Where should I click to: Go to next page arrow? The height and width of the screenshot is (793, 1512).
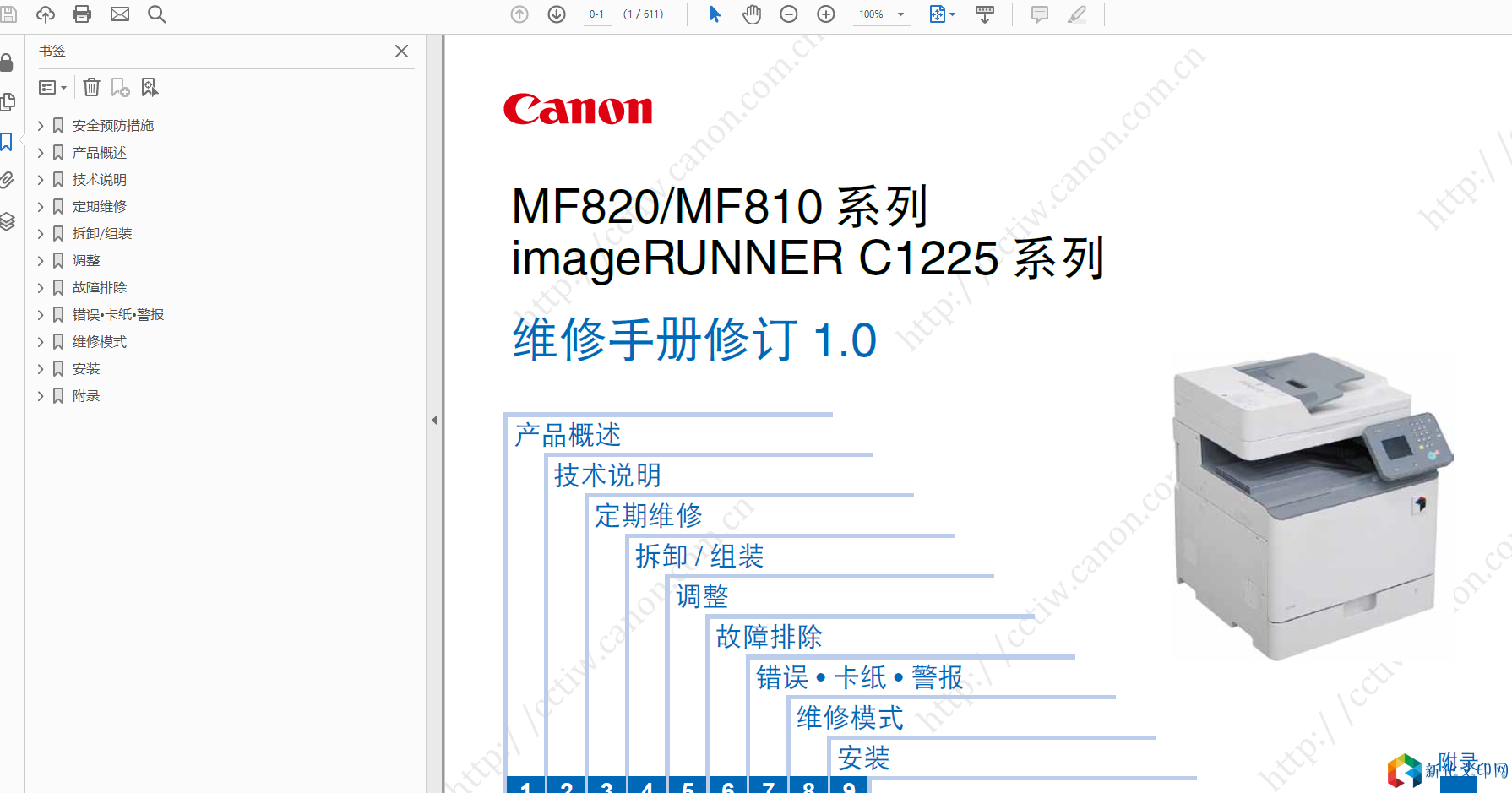(x=557, y=14)
